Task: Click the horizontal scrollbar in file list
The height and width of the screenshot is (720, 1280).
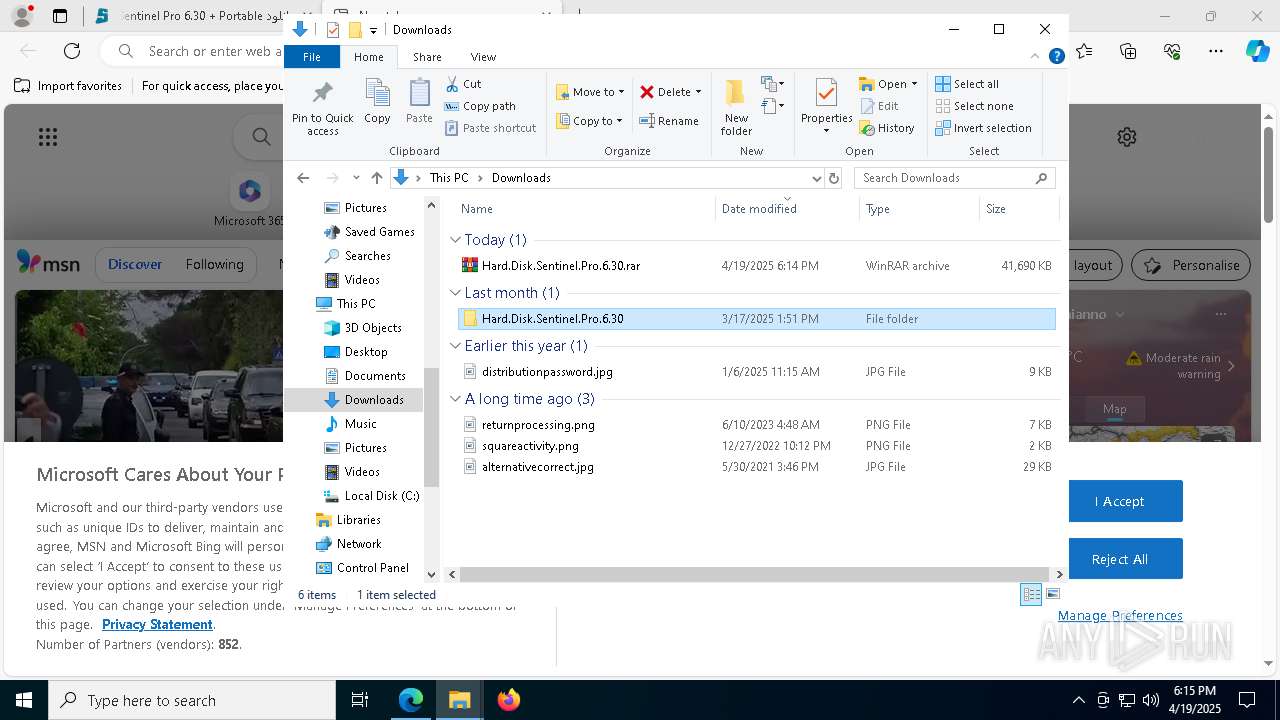Action: pyautogui.click(x=754, y=575)
